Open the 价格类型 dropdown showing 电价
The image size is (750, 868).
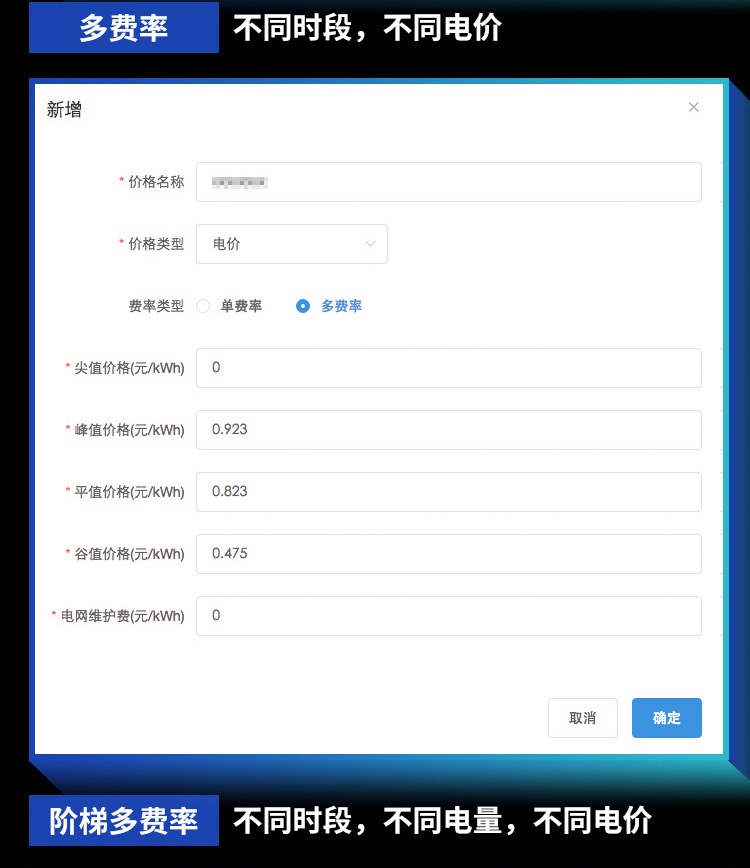coord(291,244)
